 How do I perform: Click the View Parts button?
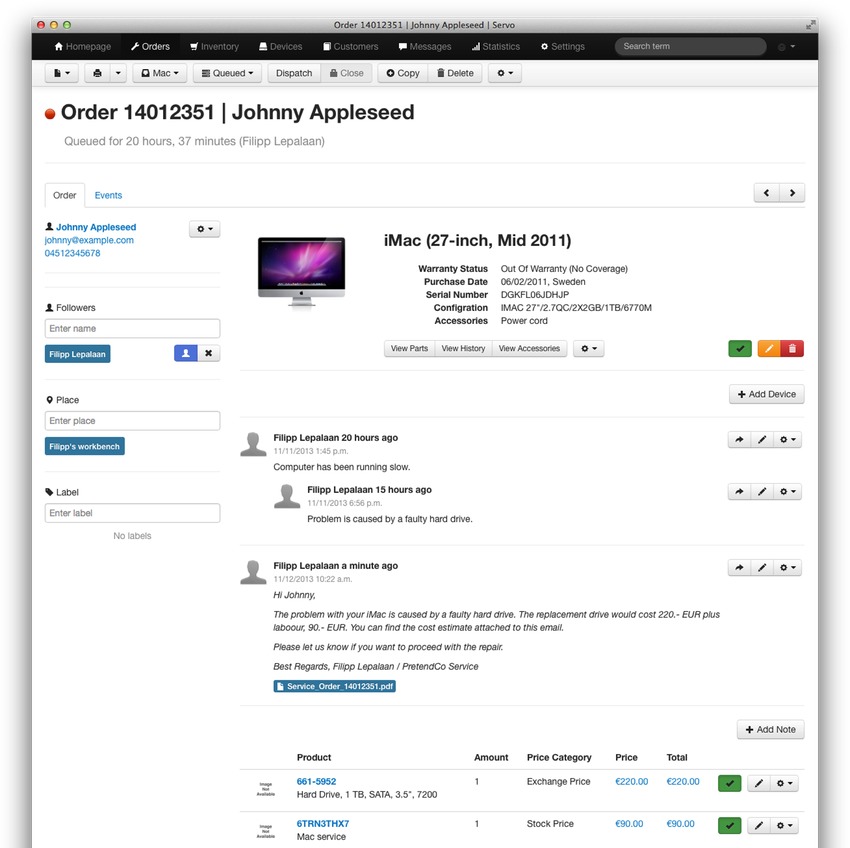click(409, 348)
